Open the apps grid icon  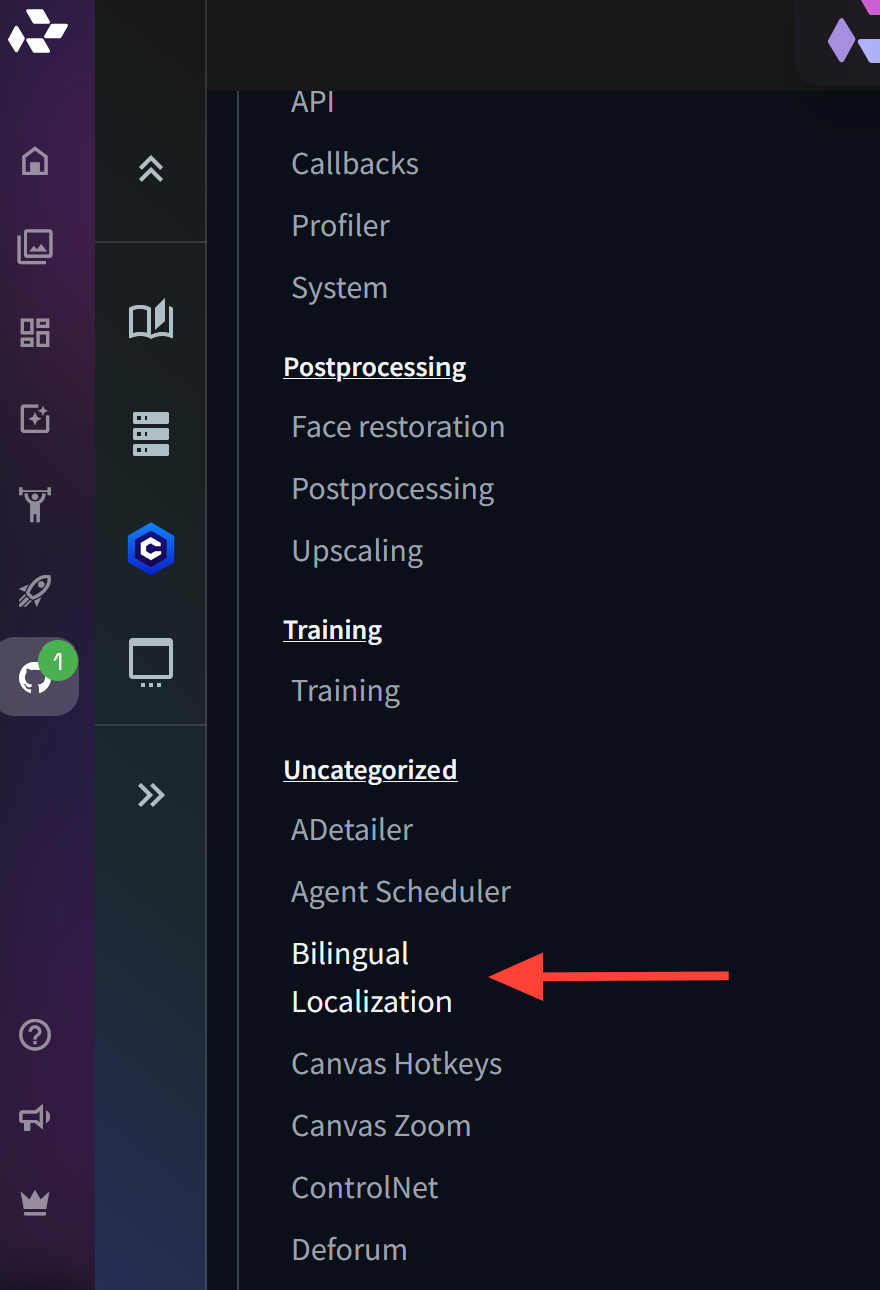(34, 333)
